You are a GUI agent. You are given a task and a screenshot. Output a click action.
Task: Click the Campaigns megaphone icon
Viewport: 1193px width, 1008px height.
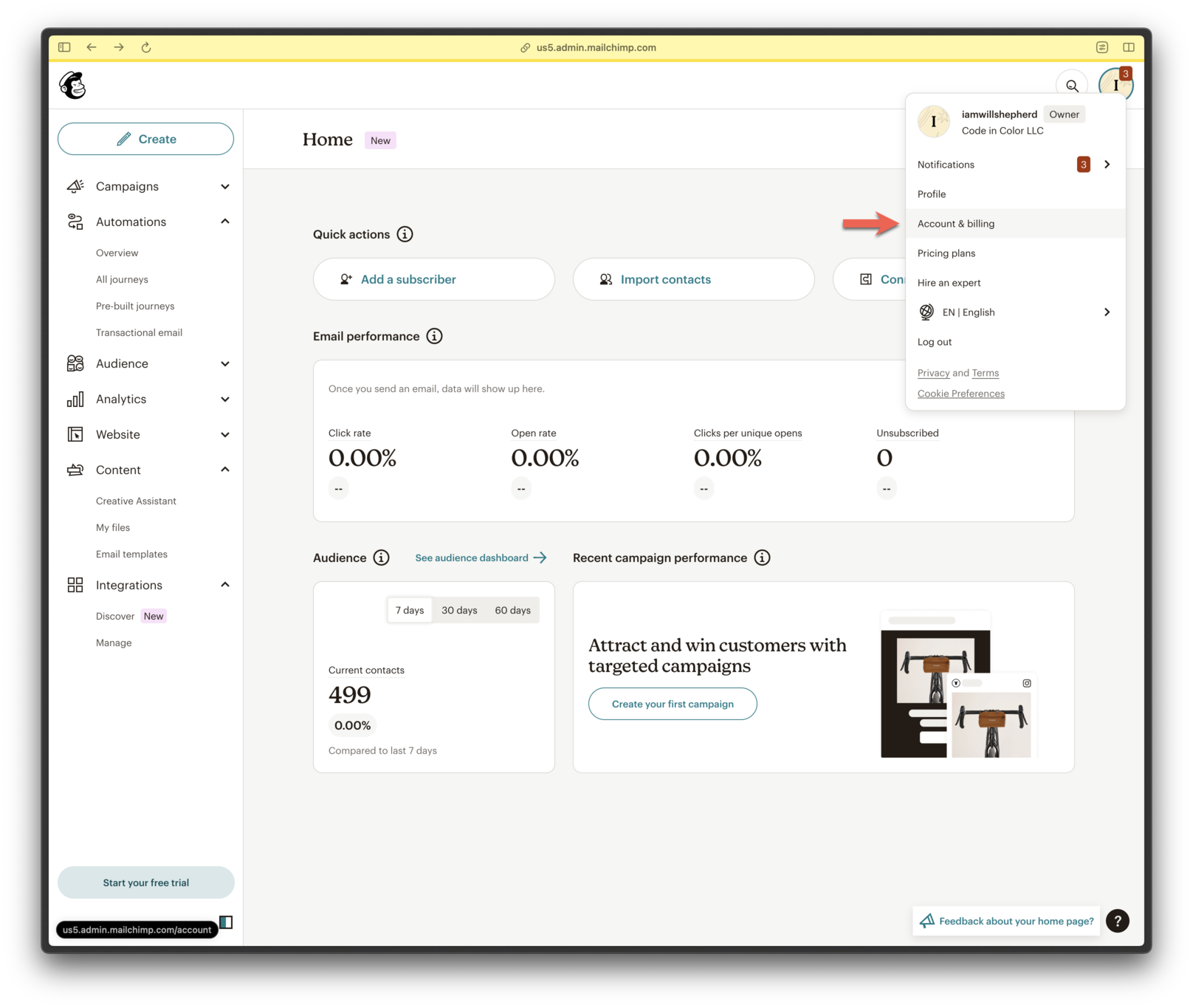[x=75, y=186]
